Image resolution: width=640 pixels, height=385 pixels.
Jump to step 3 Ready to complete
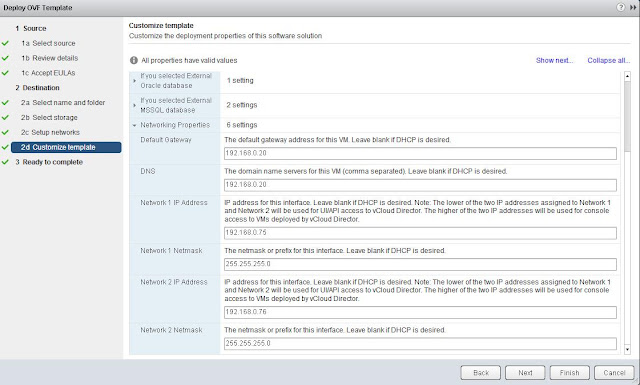tap(49, 162)
